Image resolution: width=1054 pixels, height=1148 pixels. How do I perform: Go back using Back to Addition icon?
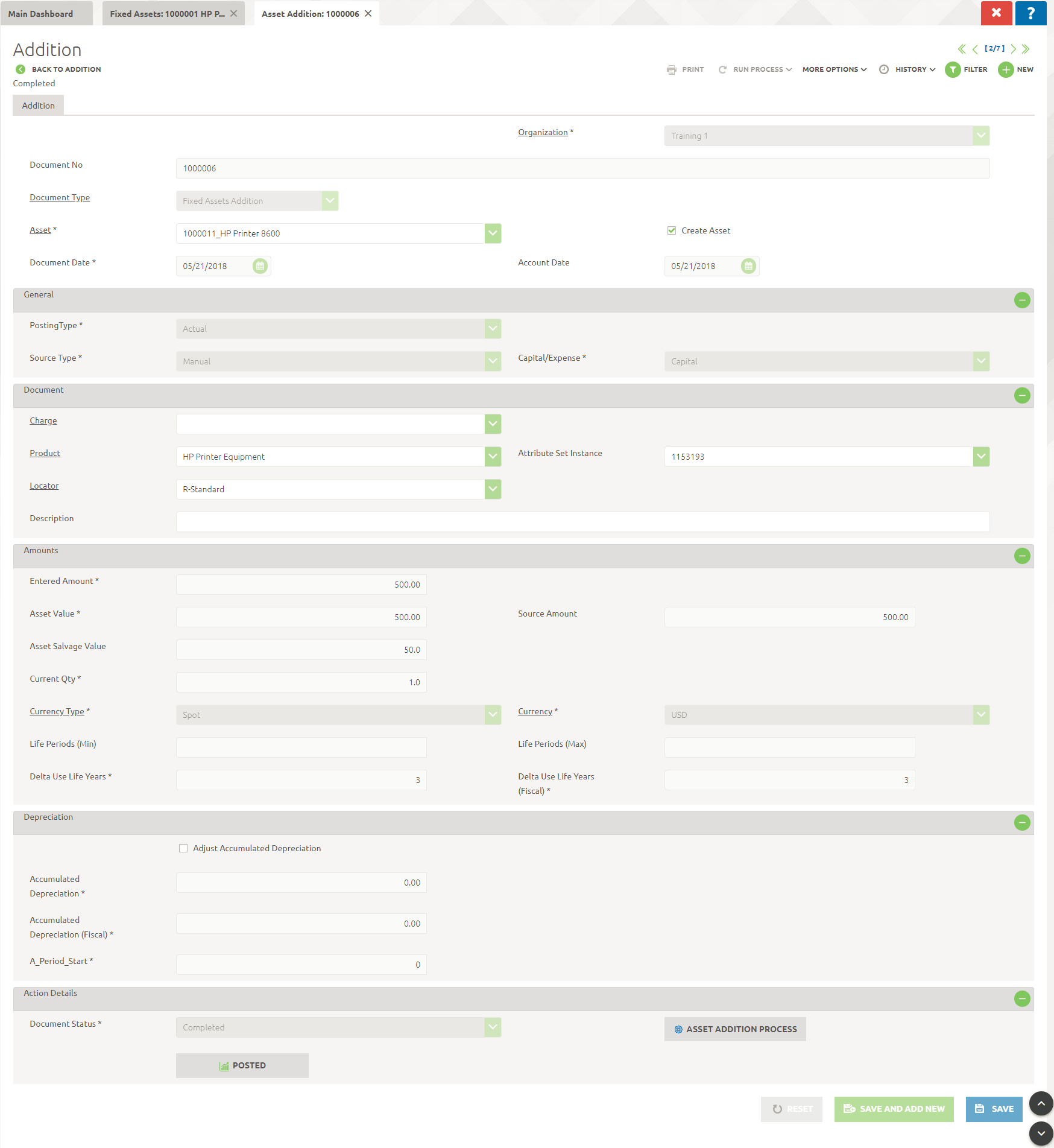tap(21, 69)
